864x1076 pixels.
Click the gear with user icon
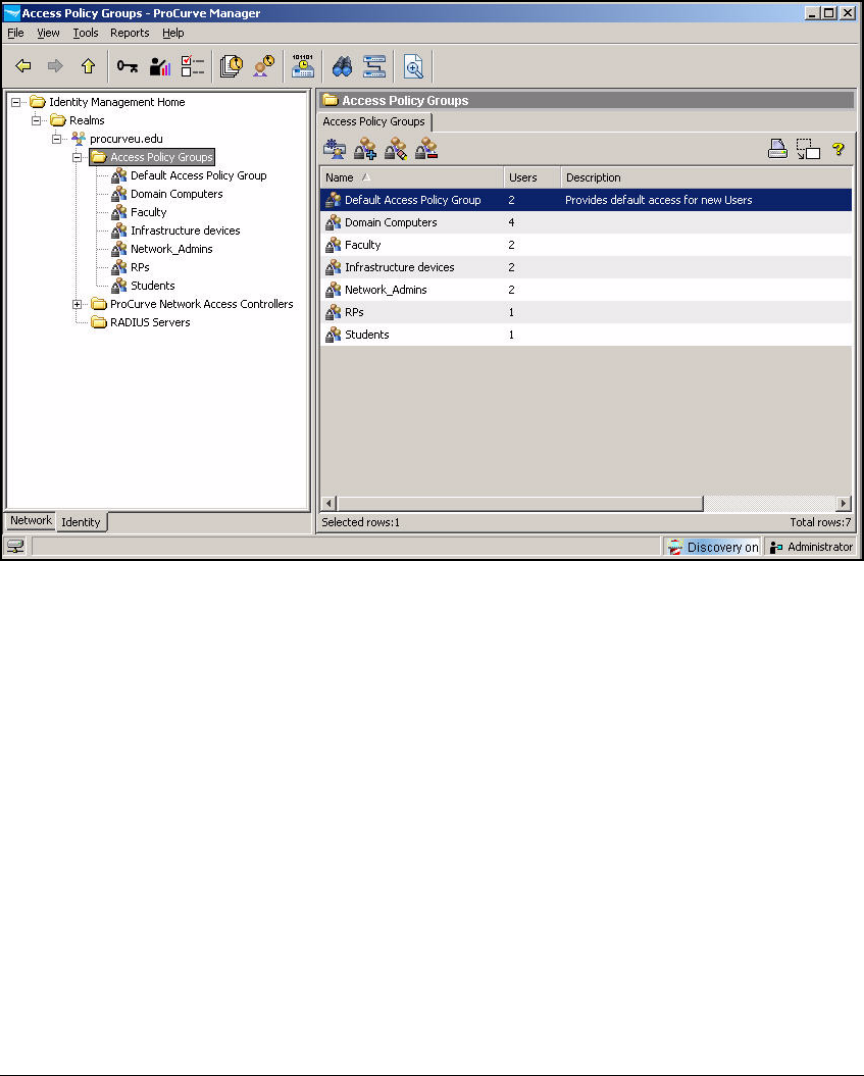[335, 149]
